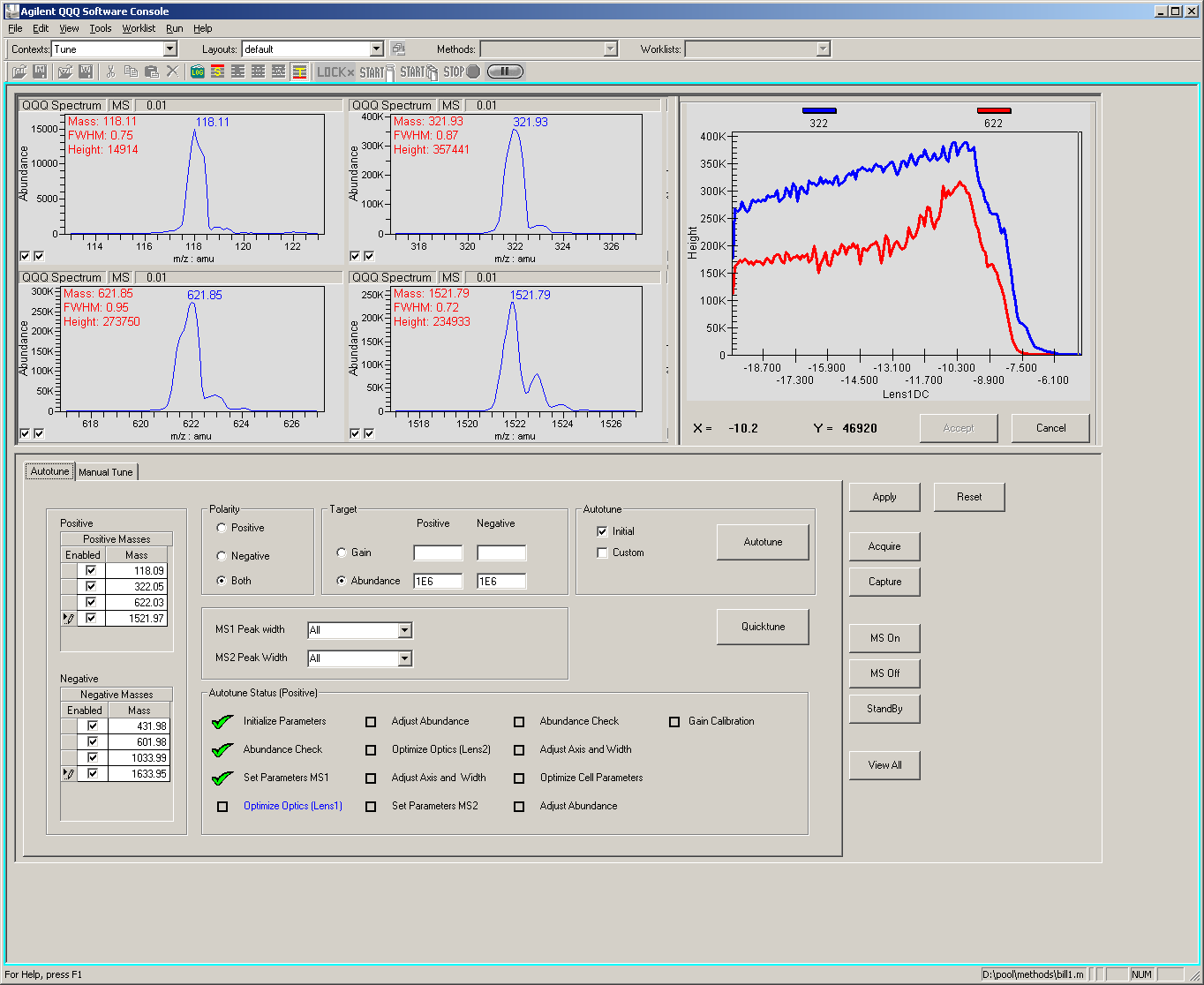Click the MS On button
Screen dimensions: 1204x985
point(884,638)
